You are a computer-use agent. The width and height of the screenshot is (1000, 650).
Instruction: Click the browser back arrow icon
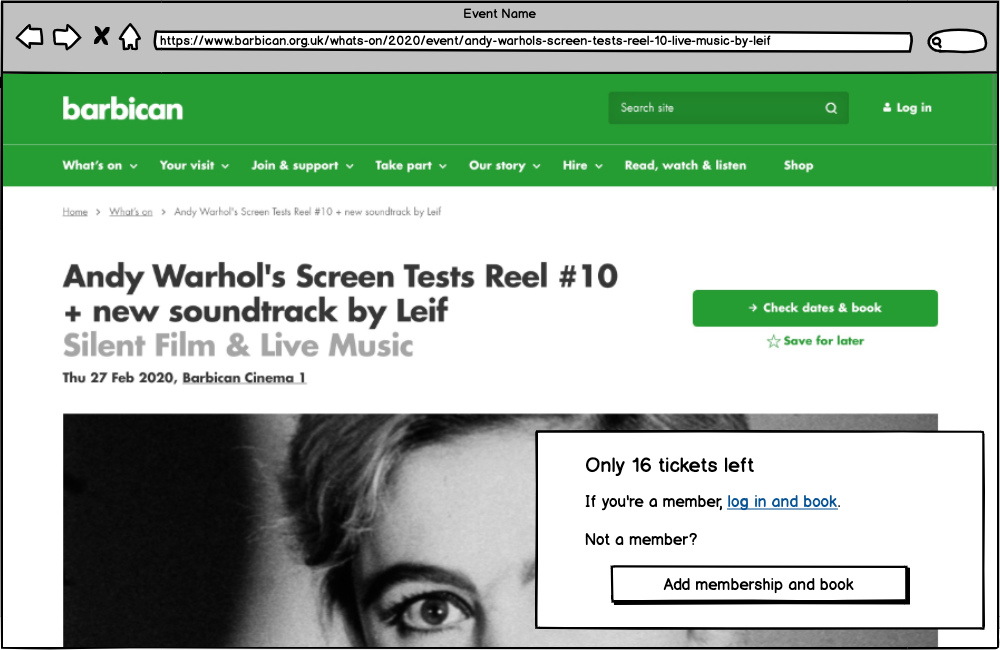[30, 38]
